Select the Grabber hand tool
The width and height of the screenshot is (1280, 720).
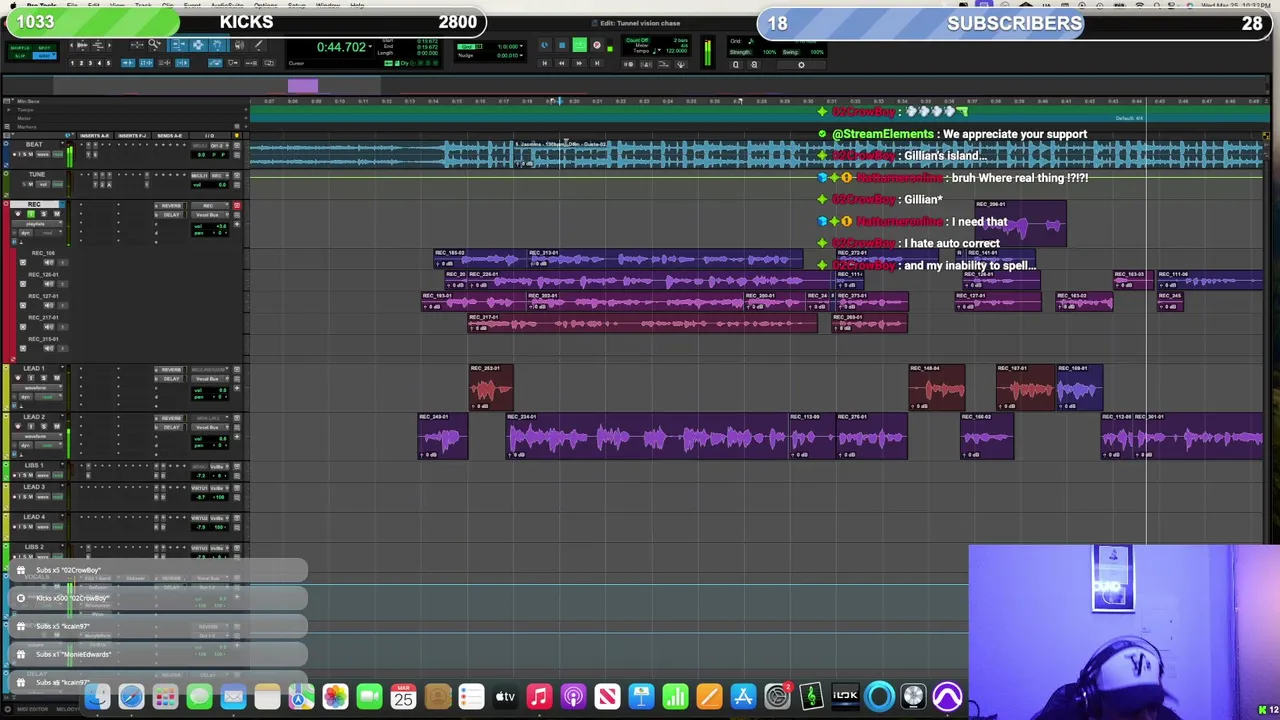click(218, 45)
